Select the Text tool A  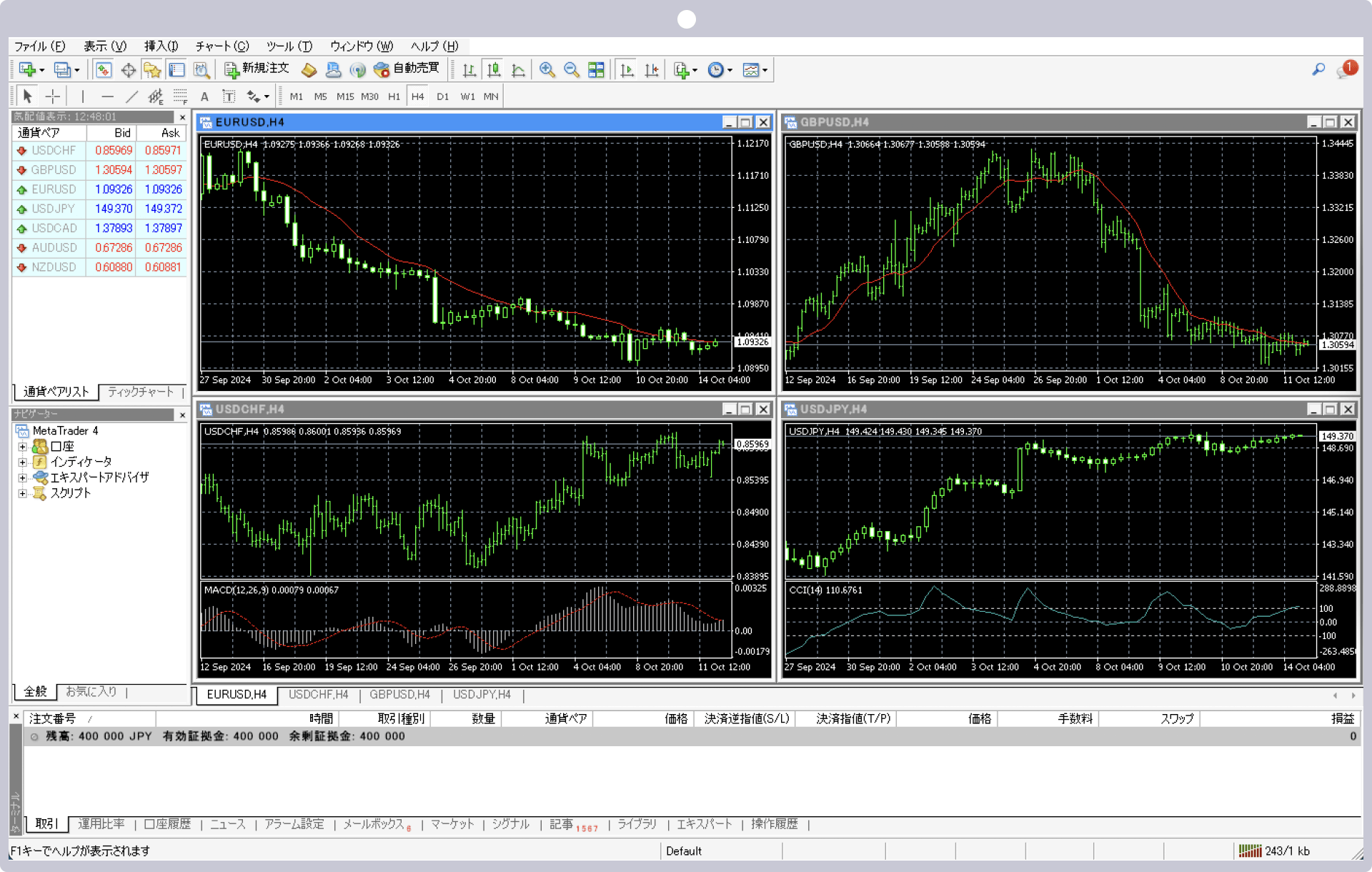204,96
